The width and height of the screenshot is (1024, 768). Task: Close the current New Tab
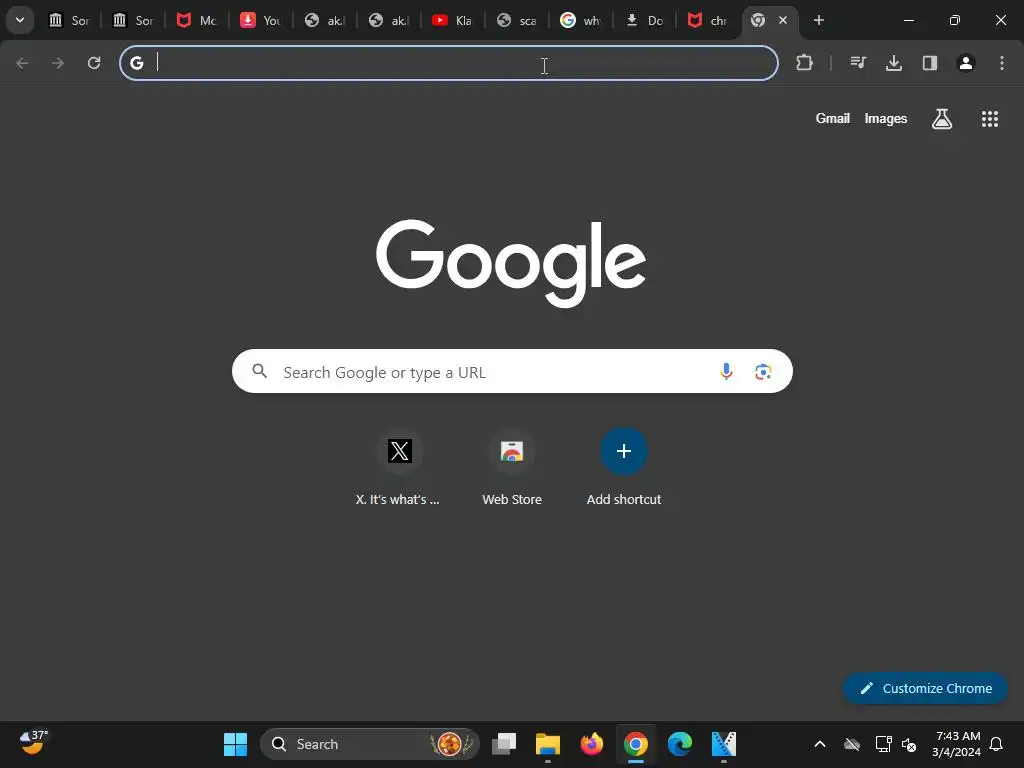(782, 20)
